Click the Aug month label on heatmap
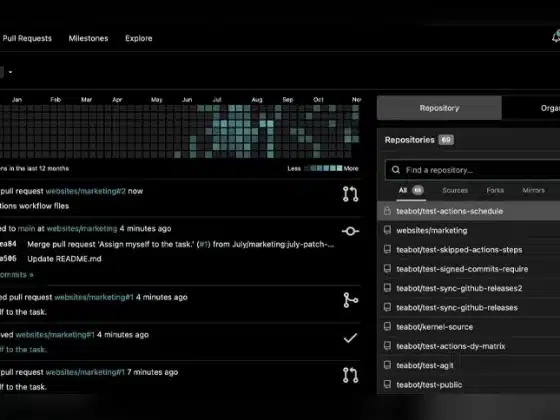 pyautogui.click(x=257, y=100)
